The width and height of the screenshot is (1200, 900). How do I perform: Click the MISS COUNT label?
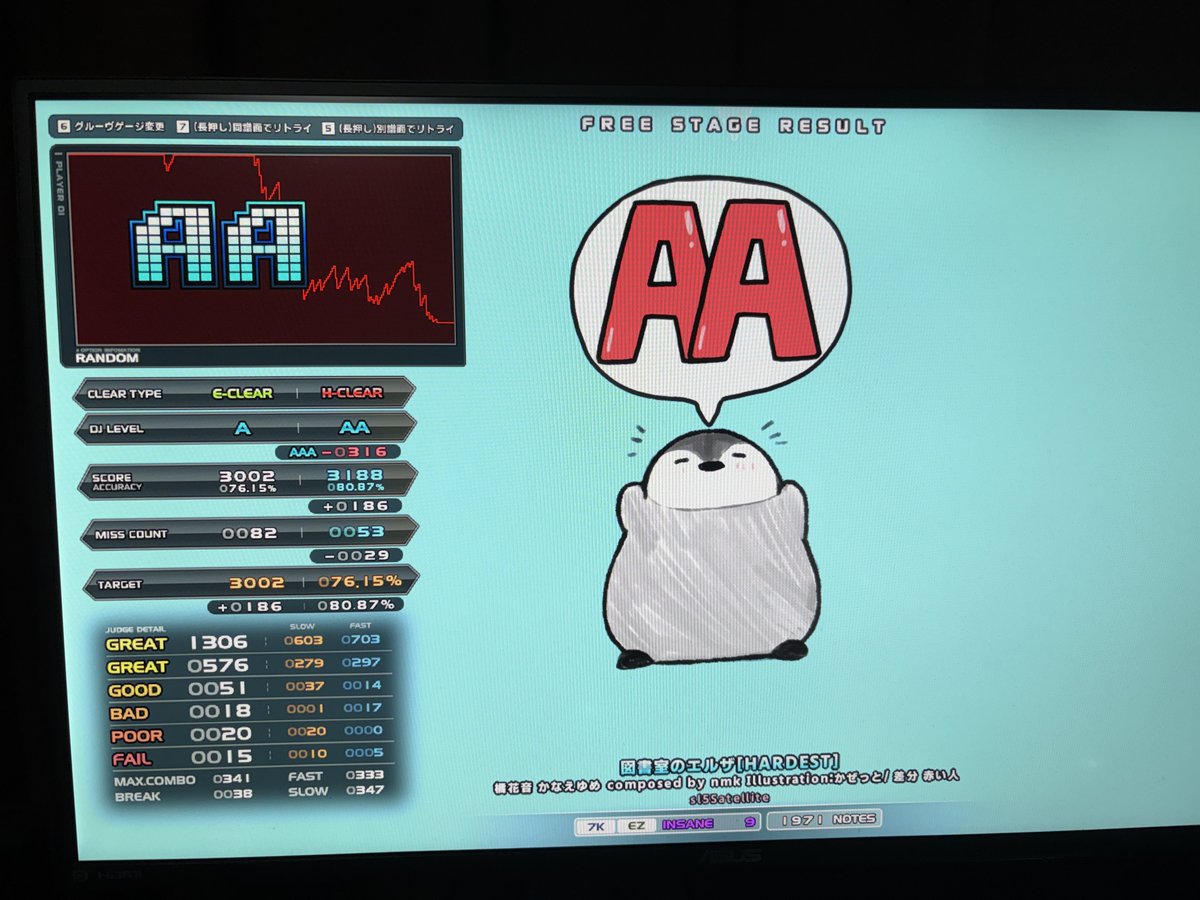131,534
